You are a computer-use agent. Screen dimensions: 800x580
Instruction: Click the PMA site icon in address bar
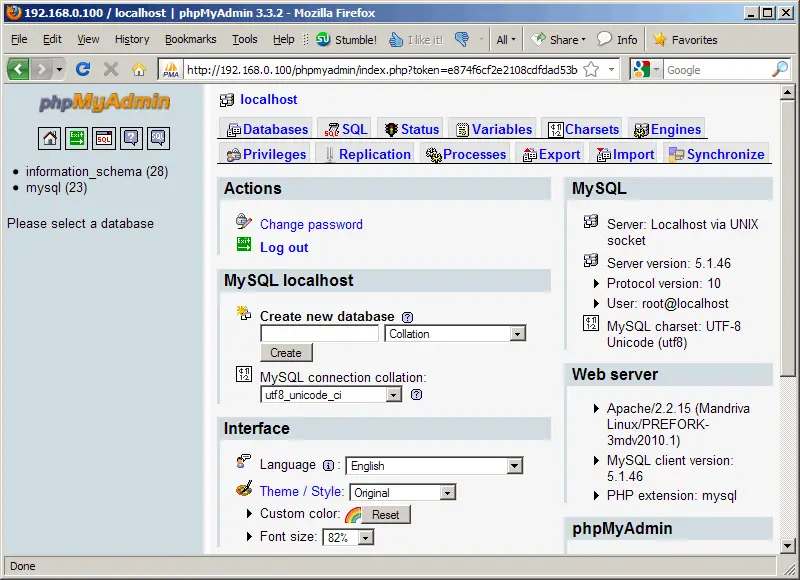[171, 69]
